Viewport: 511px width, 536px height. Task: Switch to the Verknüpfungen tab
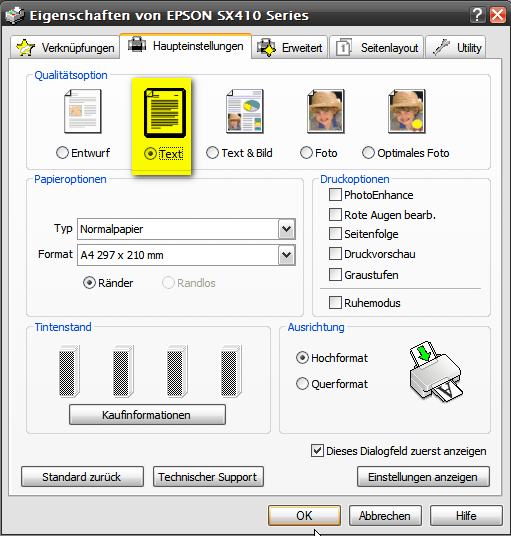(65, 48)
